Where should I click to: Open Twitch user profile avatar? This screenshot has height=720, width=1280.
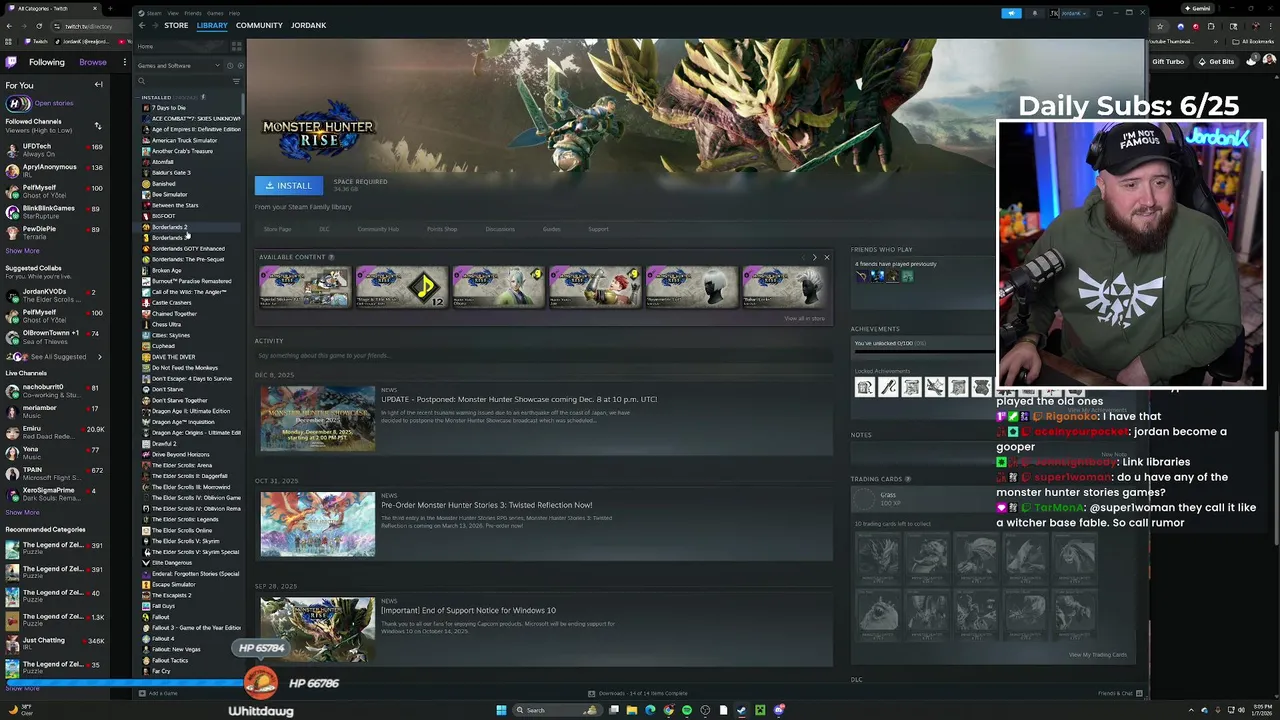point(1269,61)
